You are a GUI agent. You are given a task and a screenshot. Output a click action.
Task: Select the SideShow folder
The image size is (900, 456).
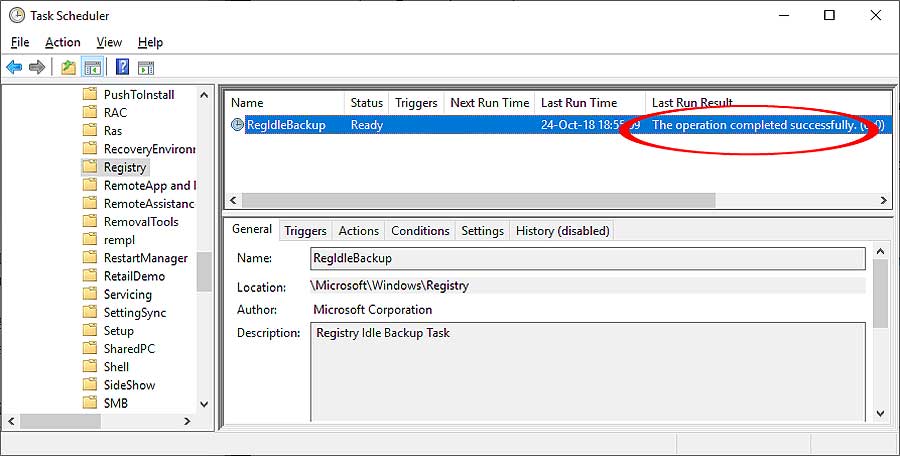129,385
